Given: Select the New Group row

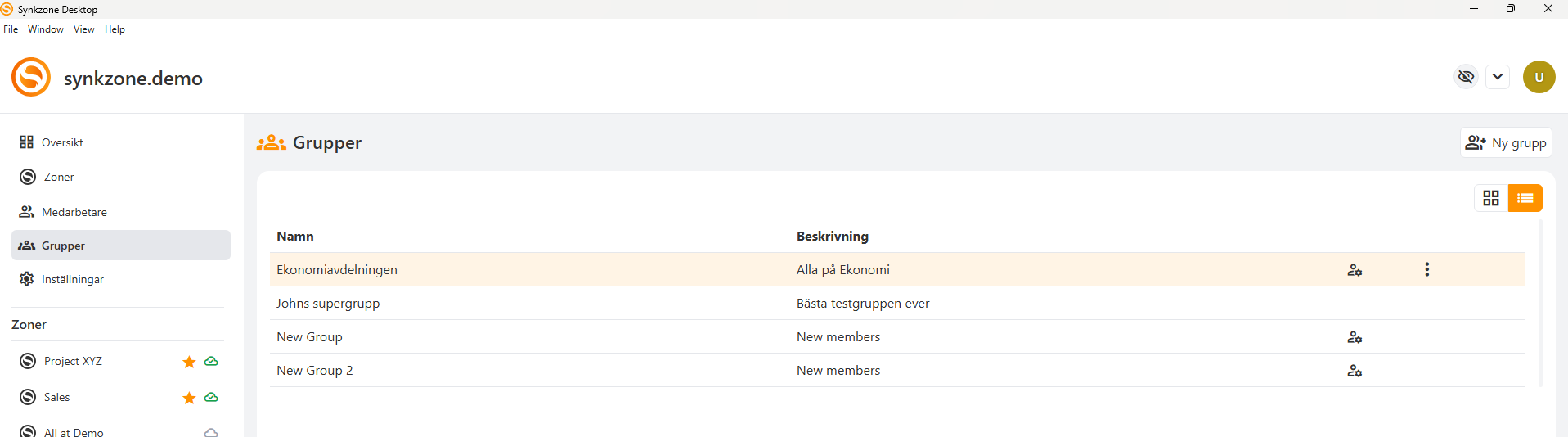Looking at the screenshot, I should [x=897, y=336].
